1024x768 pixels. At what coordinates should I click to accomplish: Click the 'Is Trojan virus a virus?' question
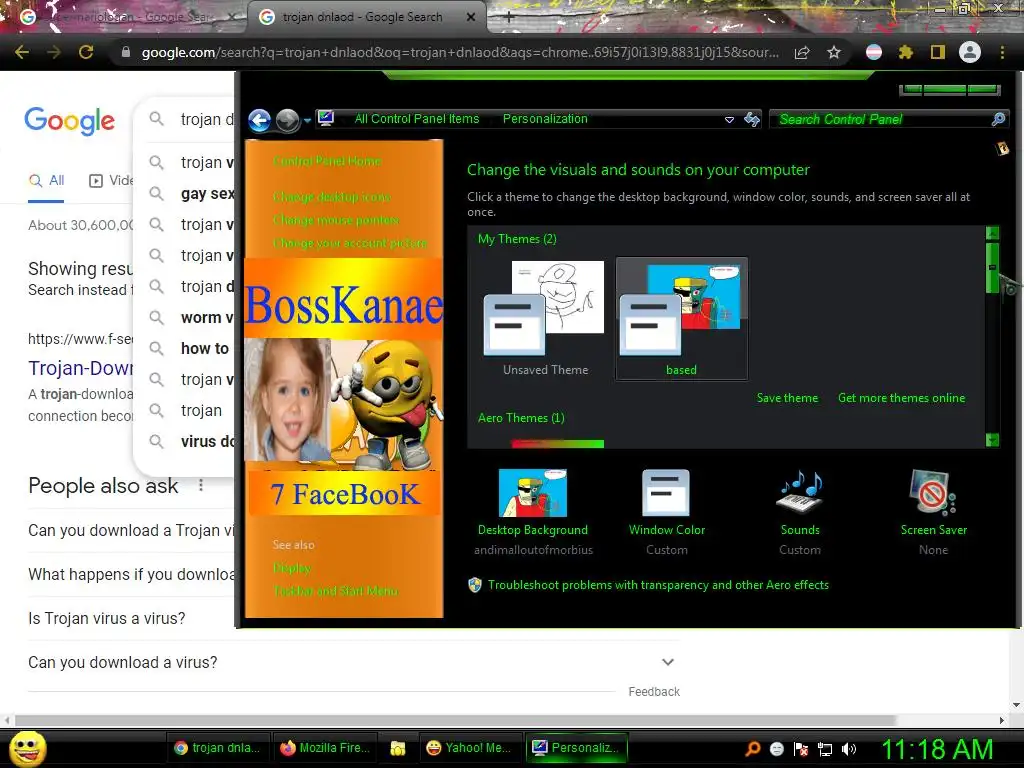(x=106, y=618)
